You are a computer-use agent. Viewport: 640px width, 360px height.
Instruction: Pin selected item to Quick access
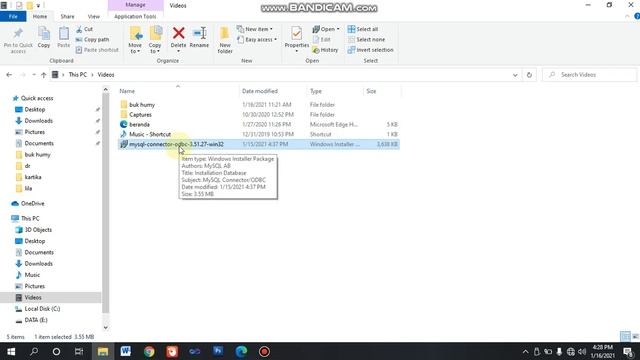pos(18,40)
